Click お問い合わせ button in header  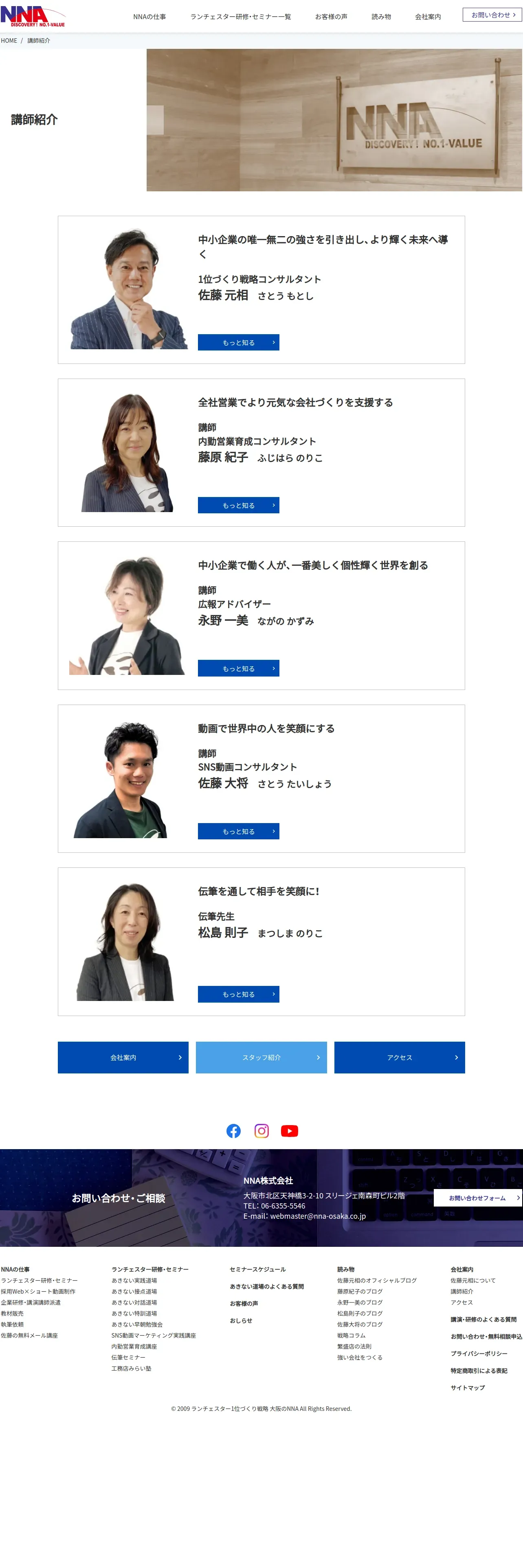point(492,15)
